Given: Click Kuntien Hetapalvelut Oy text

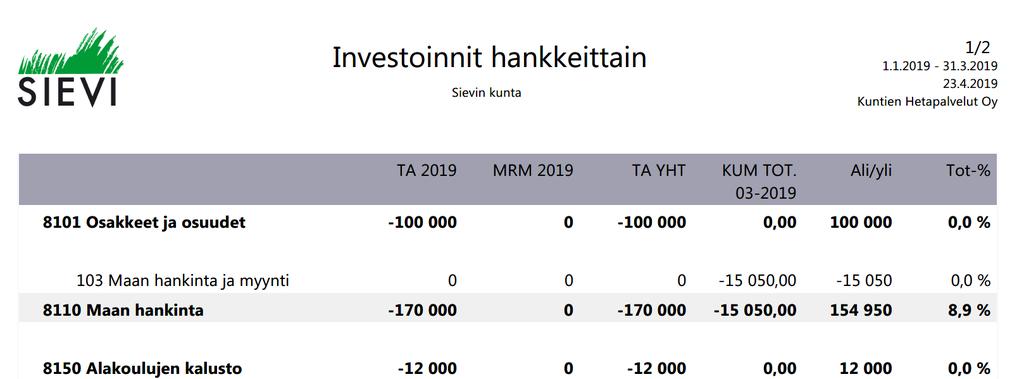Looking at the screenshot, I should 927,102.
